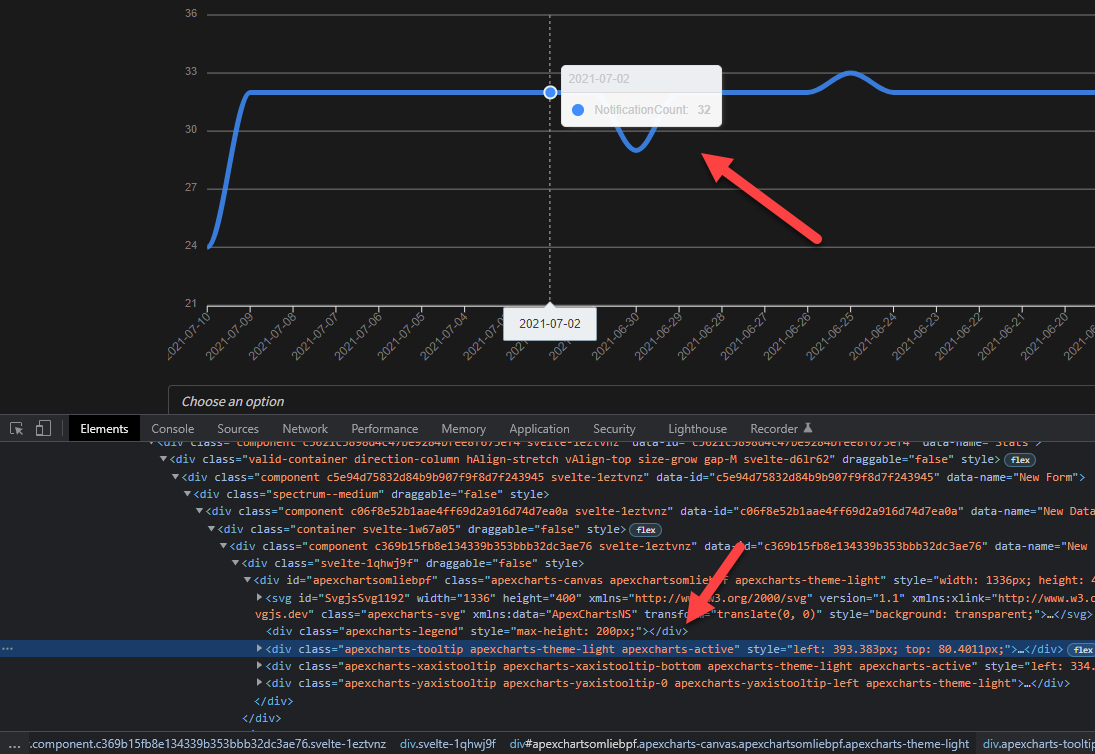Enable flex overlay badge on apexcharts-tooltip row
The width and height of the screenshot is (1095, 754).
point(1081,649)
